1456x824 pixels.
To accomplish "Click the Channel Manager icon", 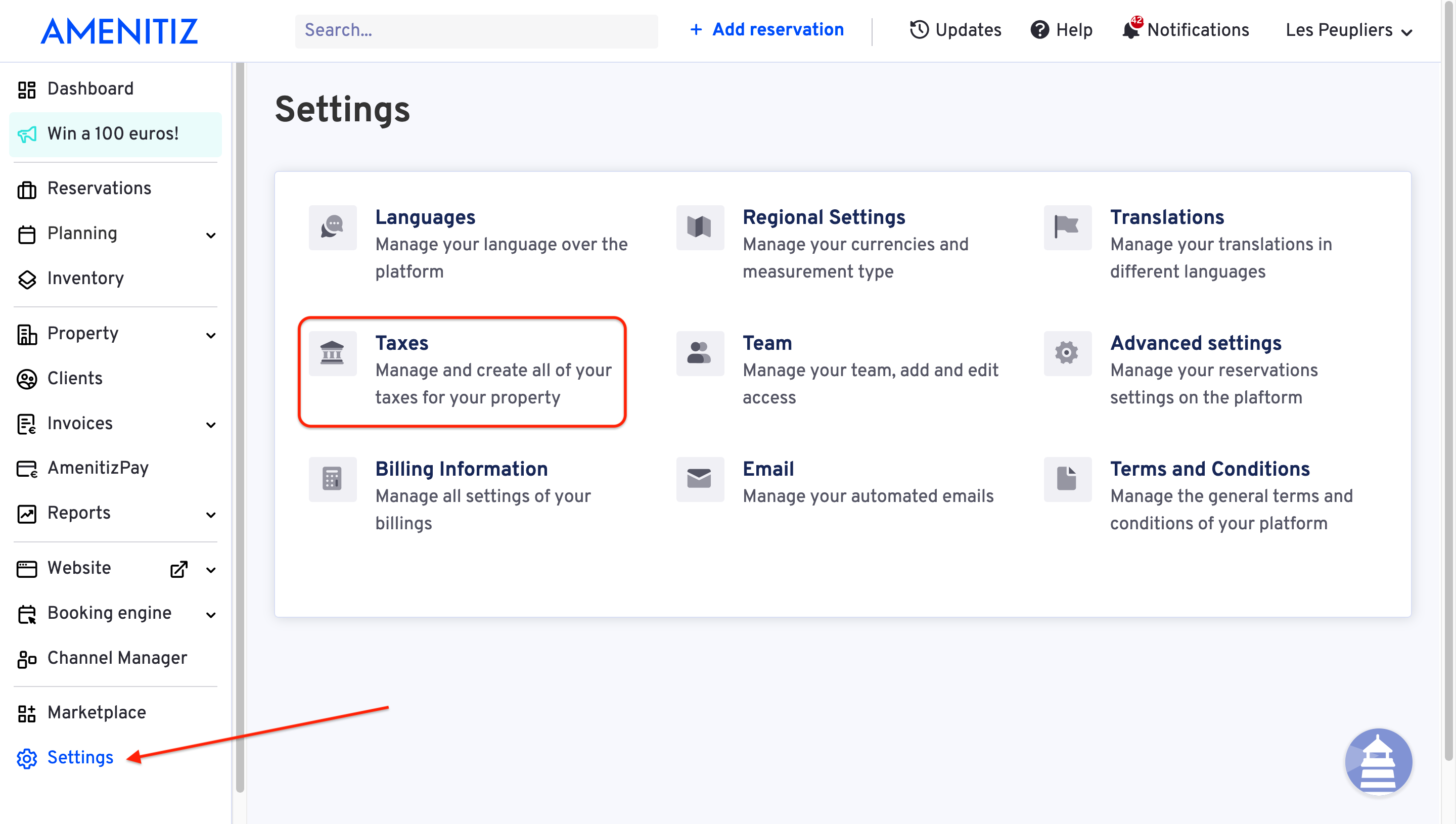I will point(27,659).
